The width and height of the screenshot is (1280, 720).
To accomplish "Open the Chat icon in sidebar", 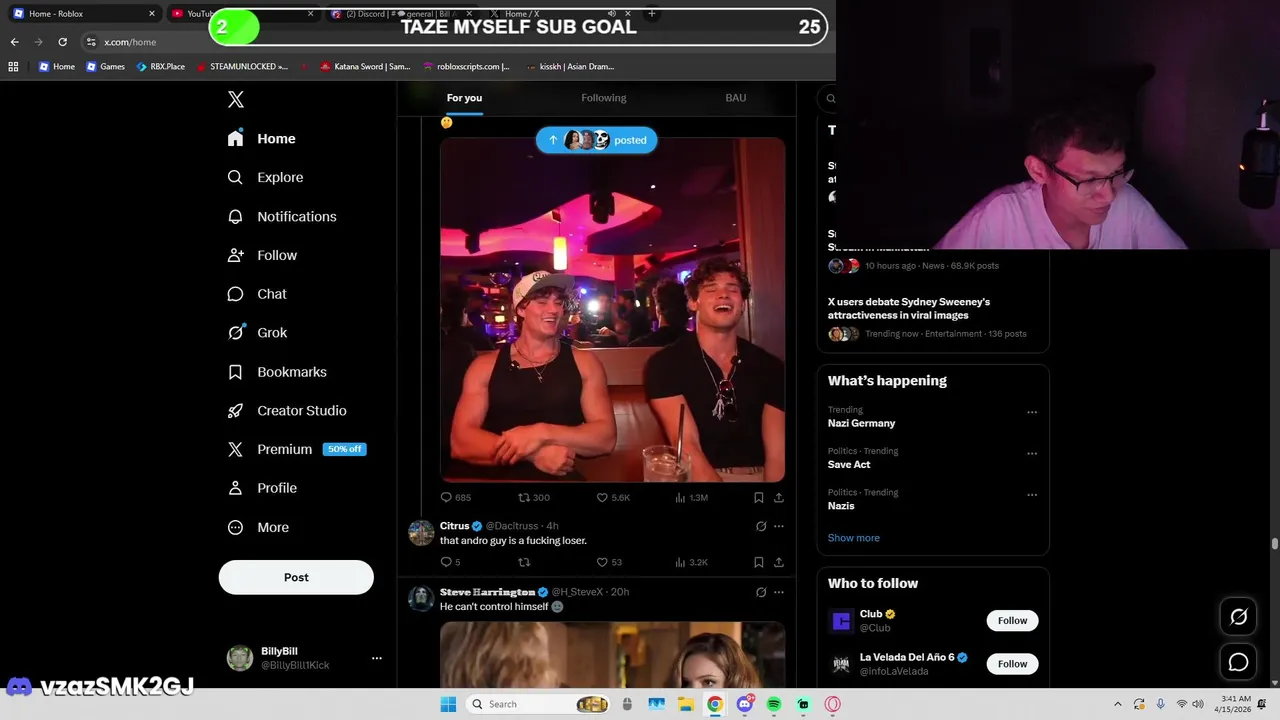I will tap(235, 294).
